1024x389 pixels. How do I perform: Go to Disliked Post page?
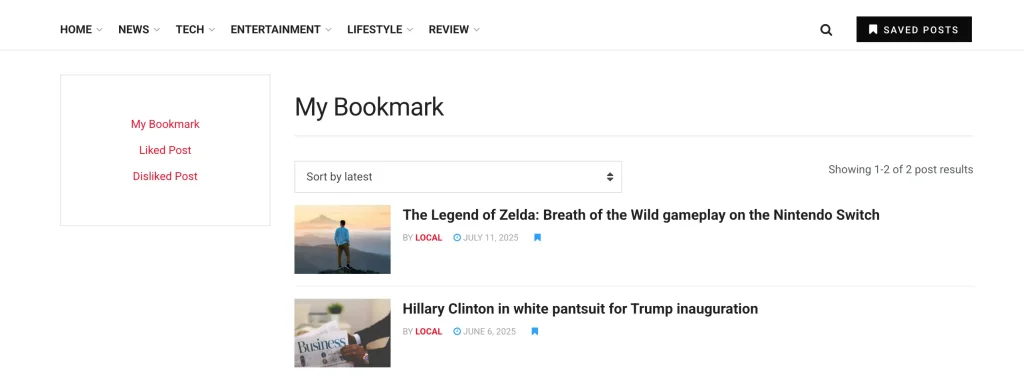pyautogui.click(x=165, y=176)
